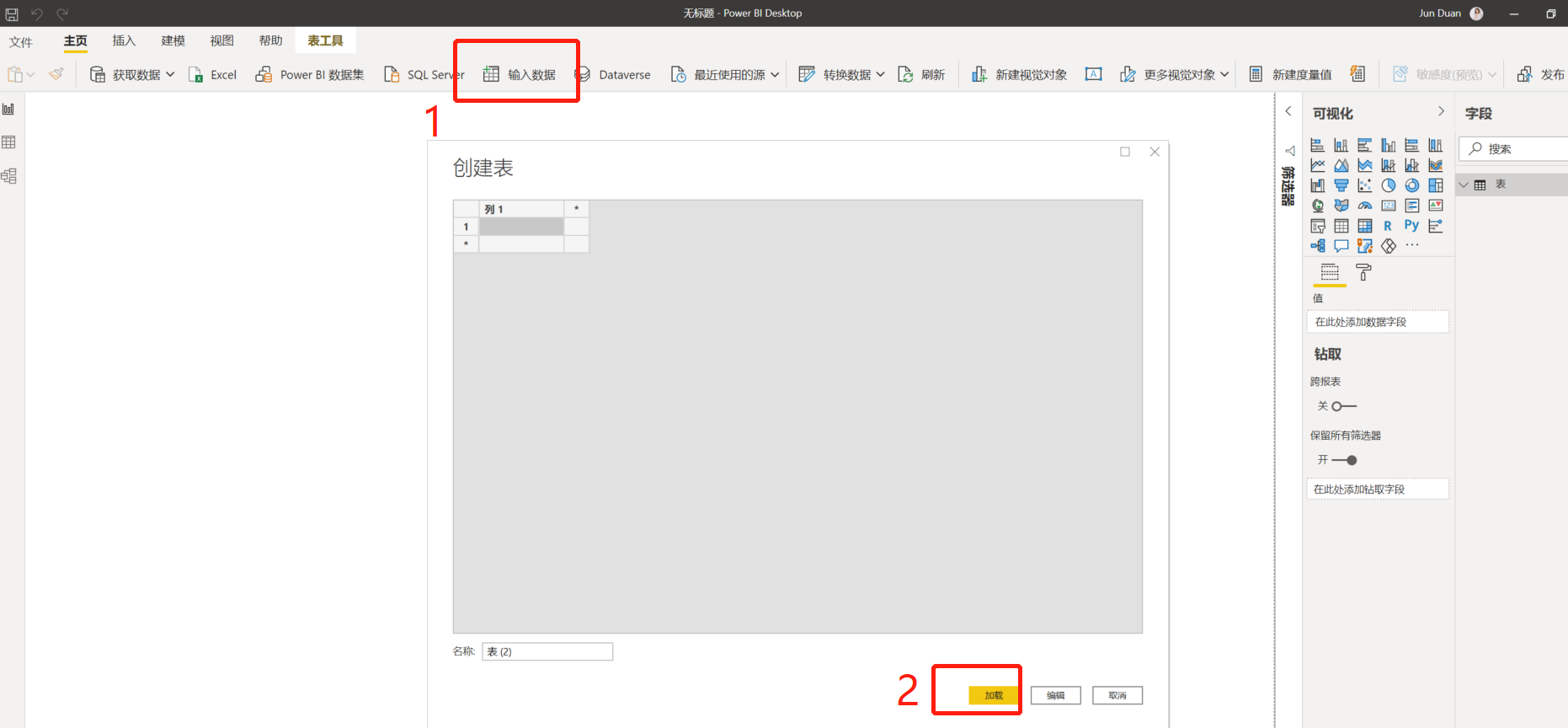Open the Fields well tab in Visualizations

tap(1330, 272)
